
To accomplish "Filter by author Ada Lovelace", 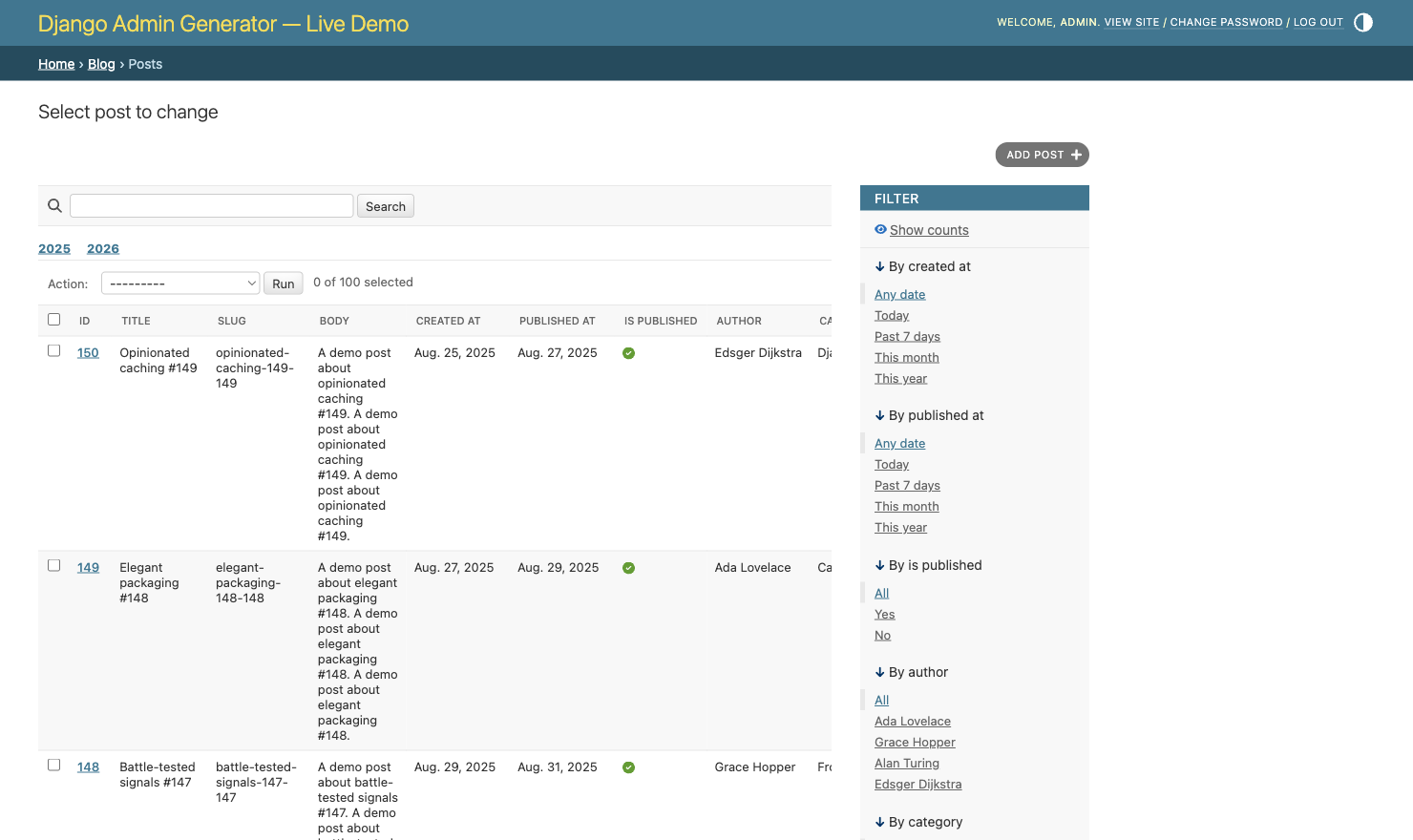I will tap(913, 722).
